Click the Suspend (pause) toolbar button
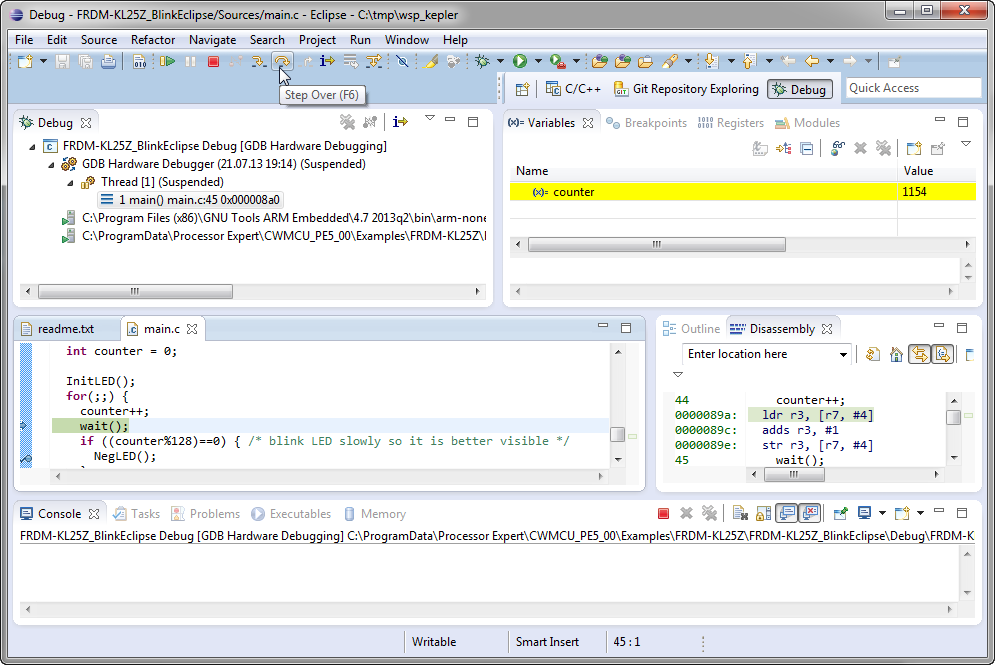Viewport: 995px width, 665px height. [190, 62]
